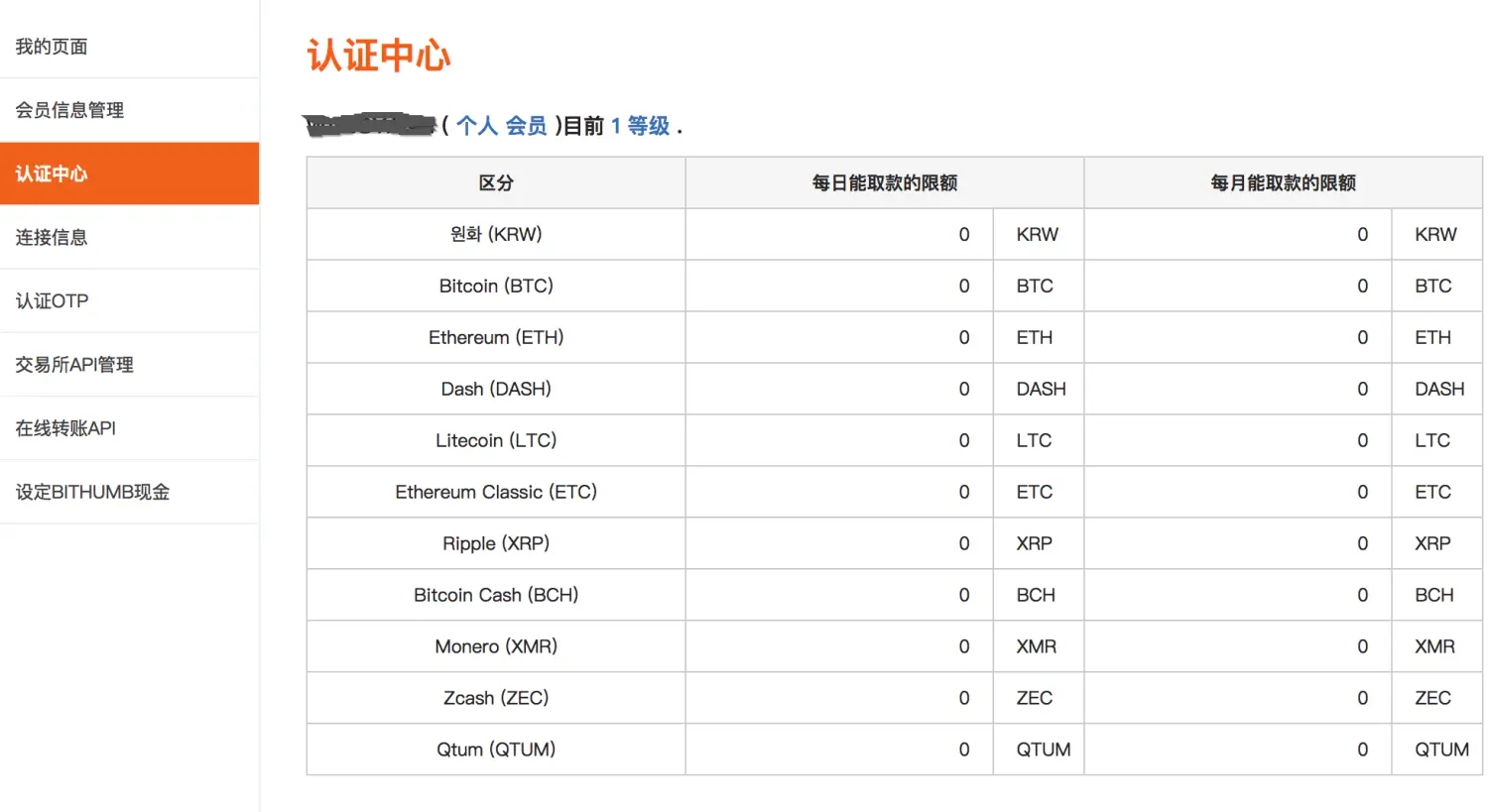The image size is (1488, 812).
Task: Click the 认证中心 page title heading
Action: [x=377, y=56]
